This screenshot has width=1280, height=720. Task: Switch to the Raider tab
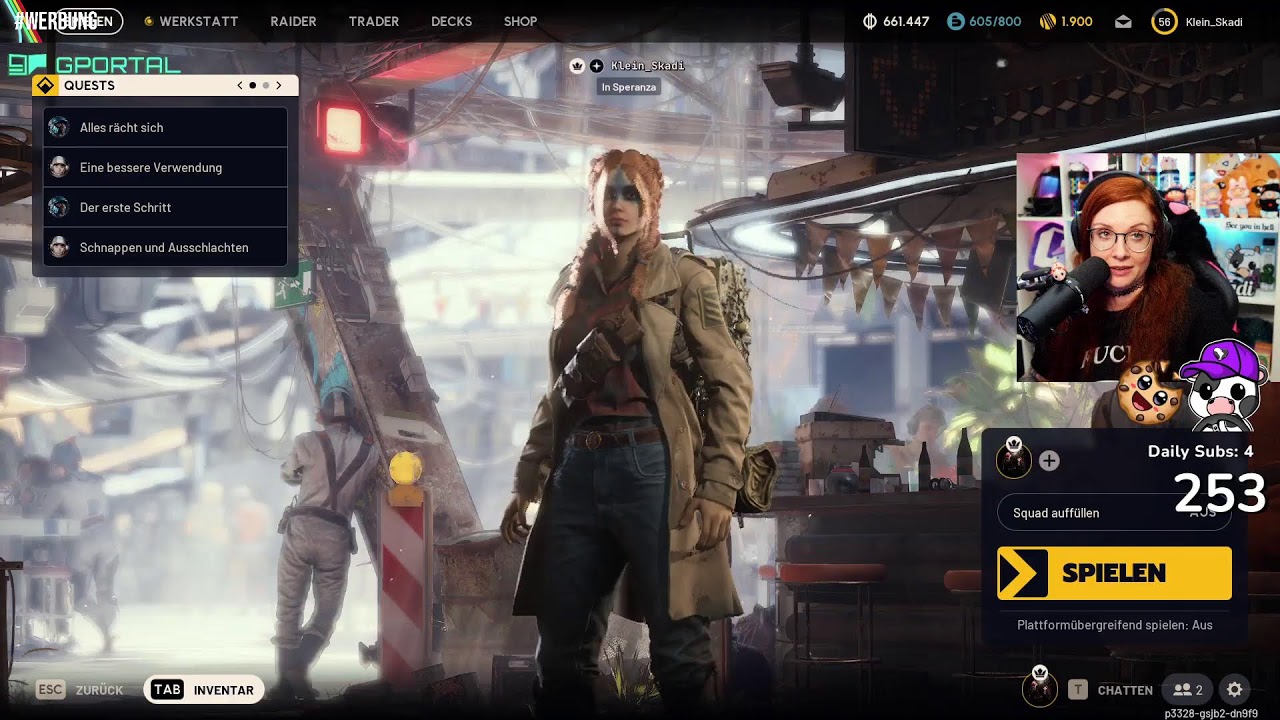tap(293, 21)
